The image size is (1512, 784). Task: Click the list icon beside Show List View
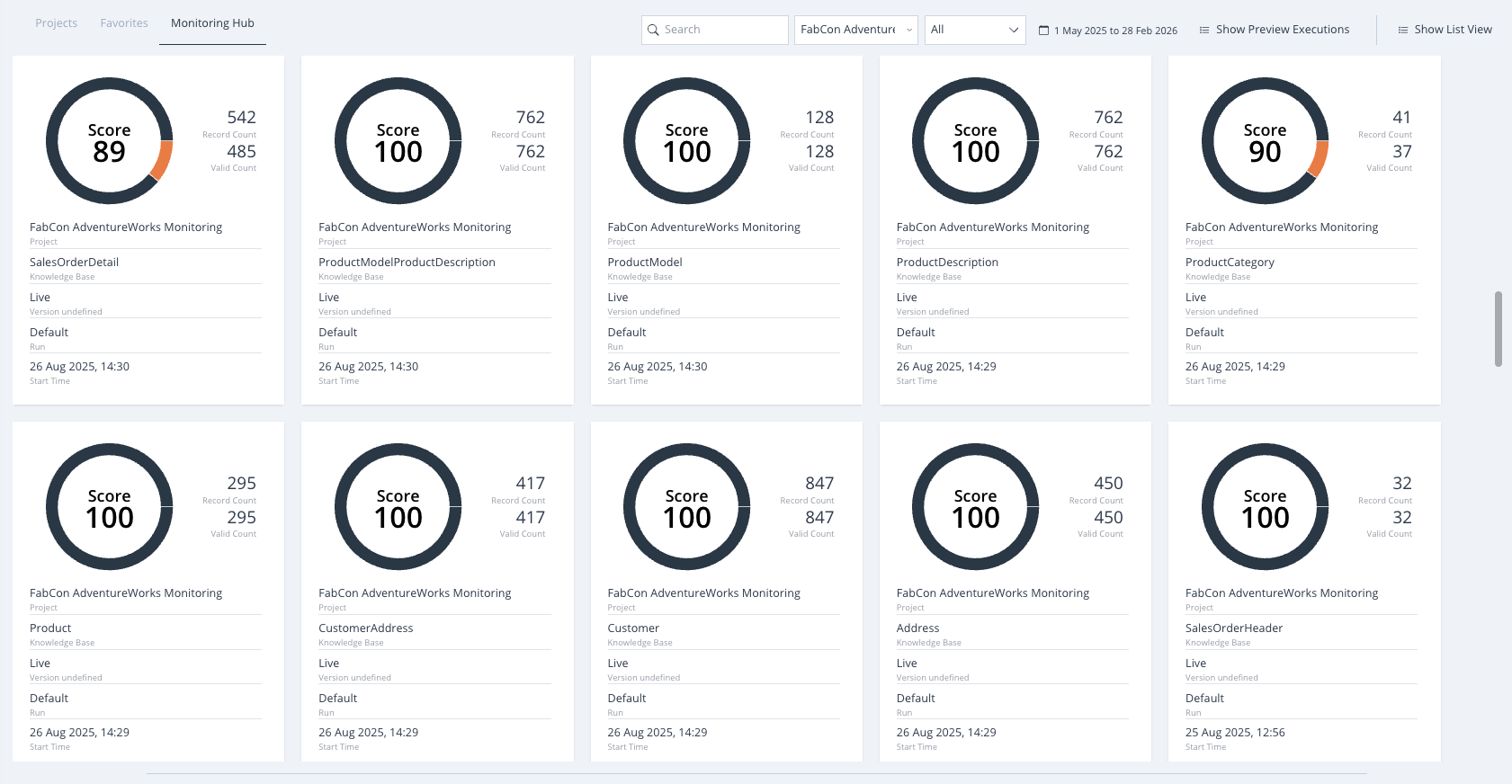point(1402,31)
